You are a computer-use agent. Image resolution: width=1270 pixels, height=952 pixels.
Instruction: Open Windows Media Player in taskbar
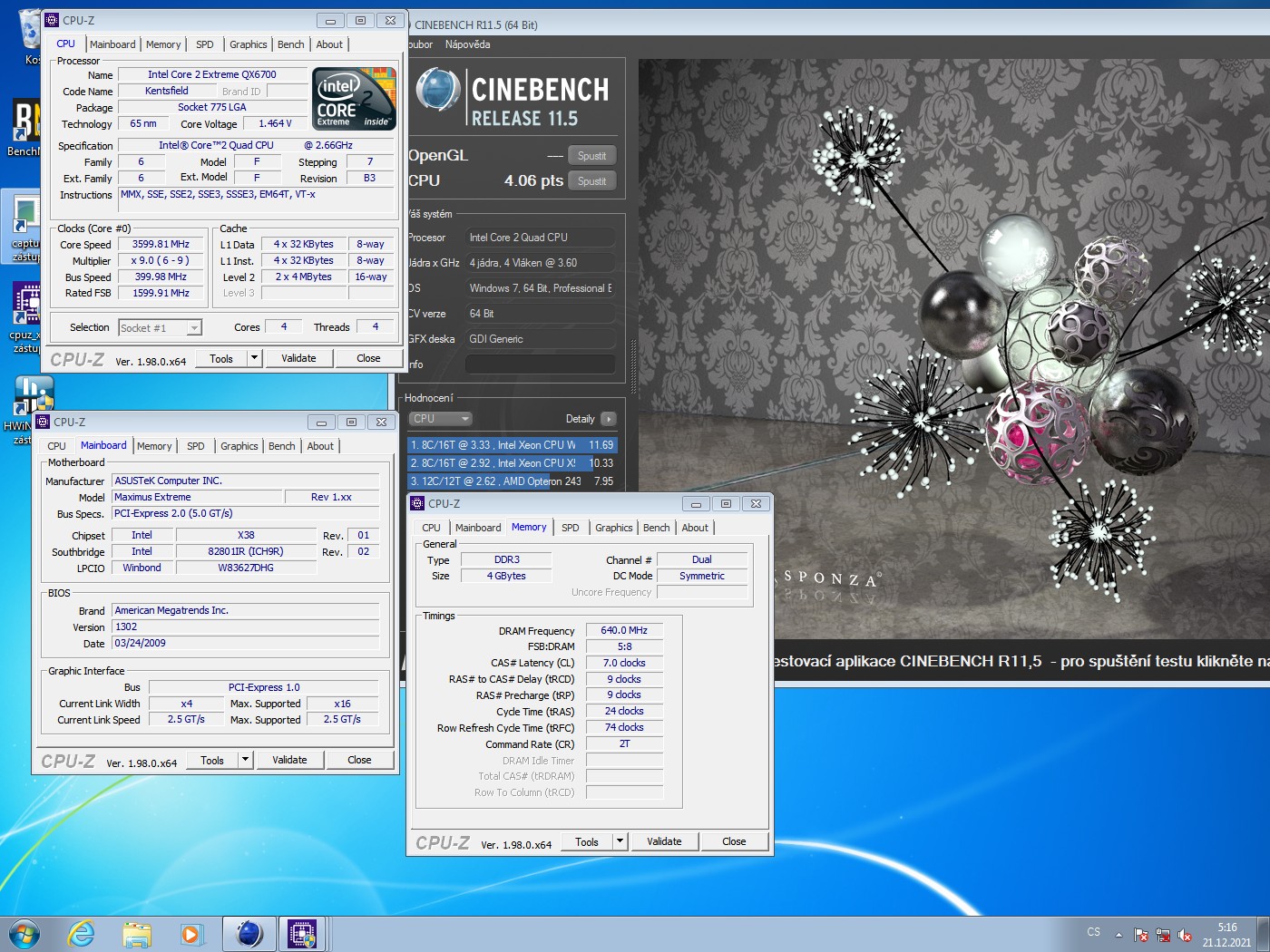tap(191, 934)
